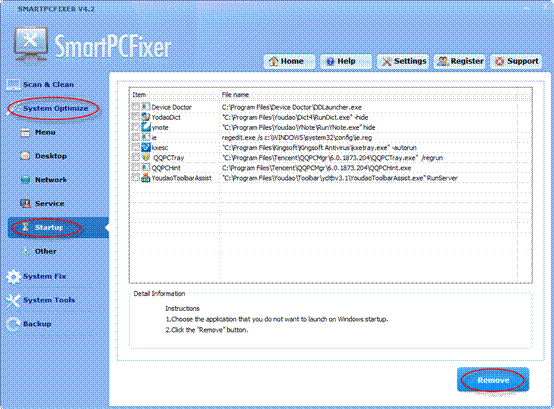
Task: Click the Register button label
Action: [467, 61]
